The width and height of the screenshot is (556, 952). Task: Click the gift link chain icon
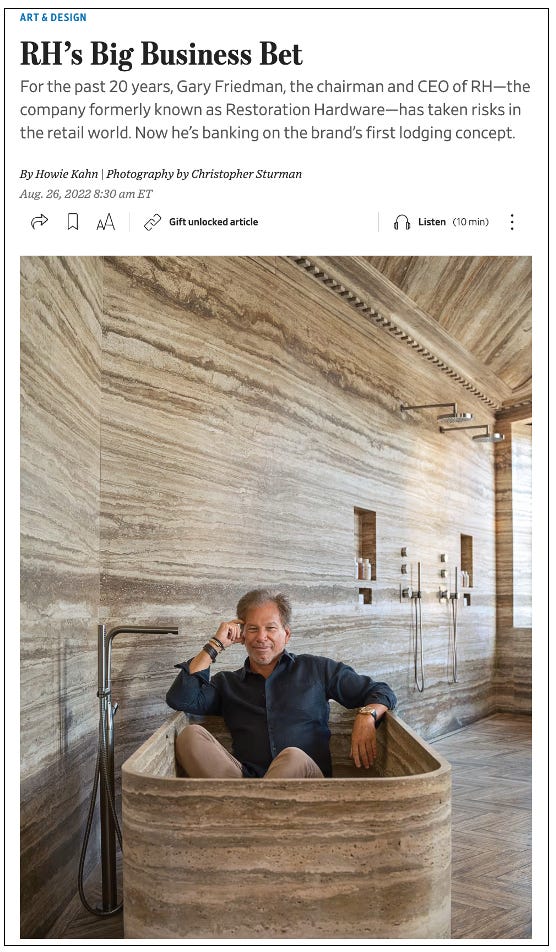(152, 222)
